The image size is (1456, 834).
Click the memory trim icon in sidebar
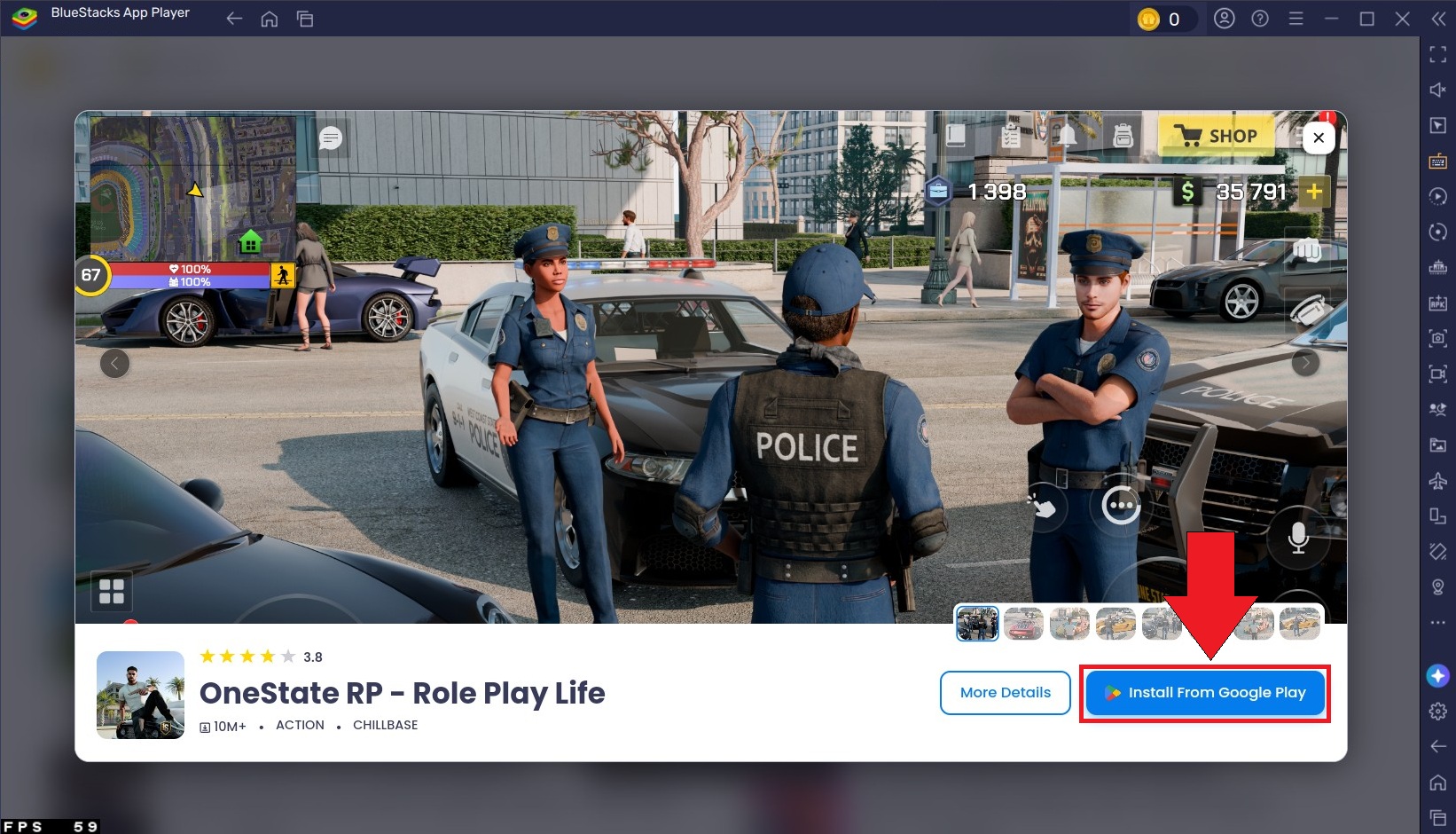(x=1438, y=267)
